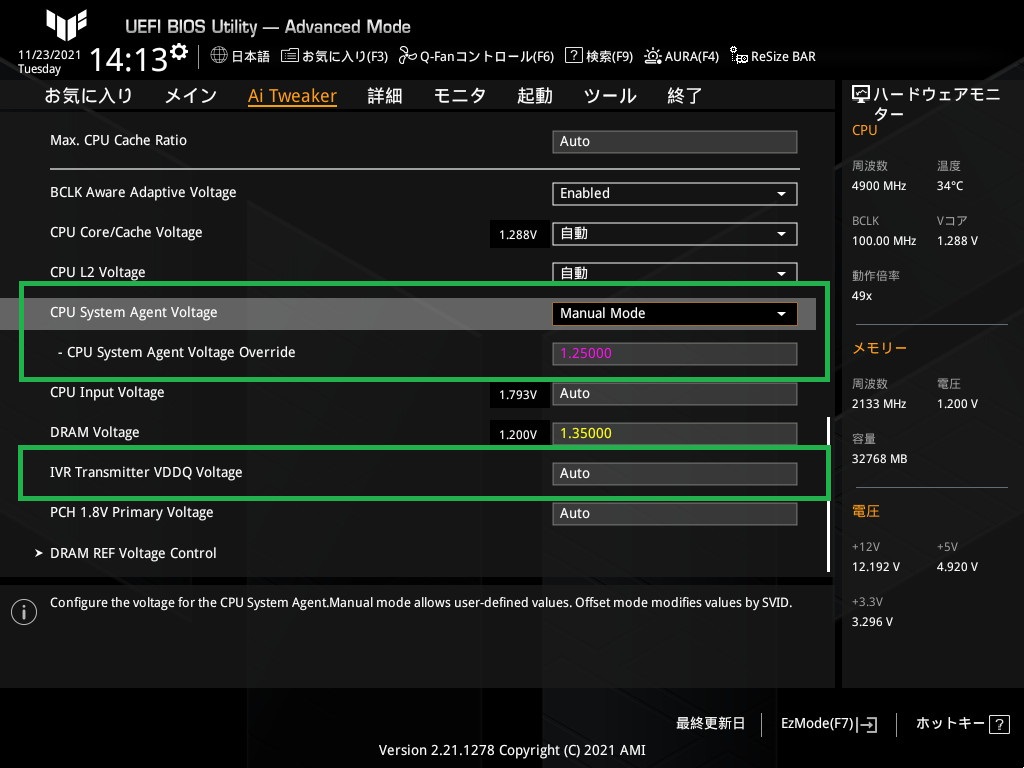Select IVR Transmitter VDDQ Voltage label

tap(146, 472)
